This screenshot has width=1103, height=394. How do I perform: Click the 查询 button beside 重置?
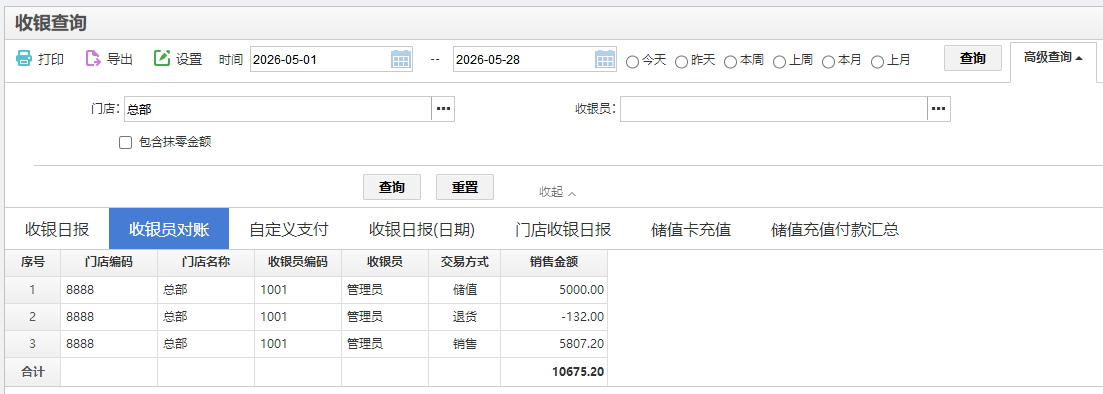click(x=392, y=187)
